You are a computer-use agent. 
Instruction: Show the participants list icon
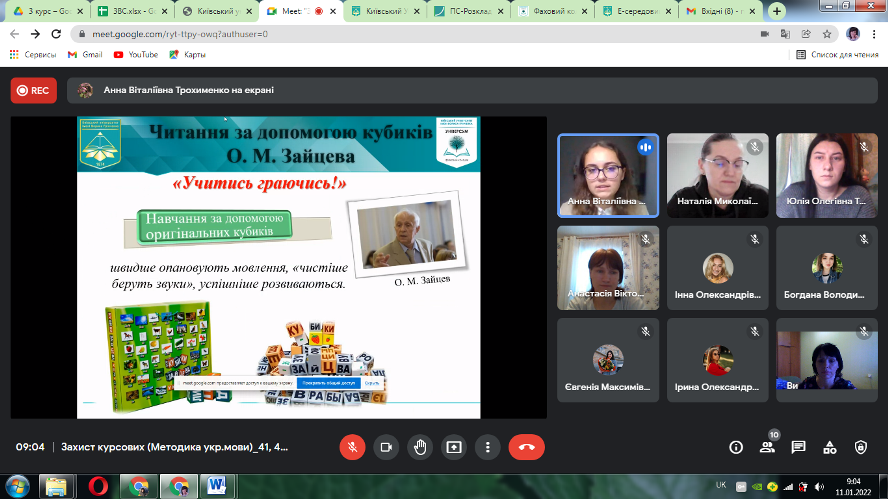767,447
